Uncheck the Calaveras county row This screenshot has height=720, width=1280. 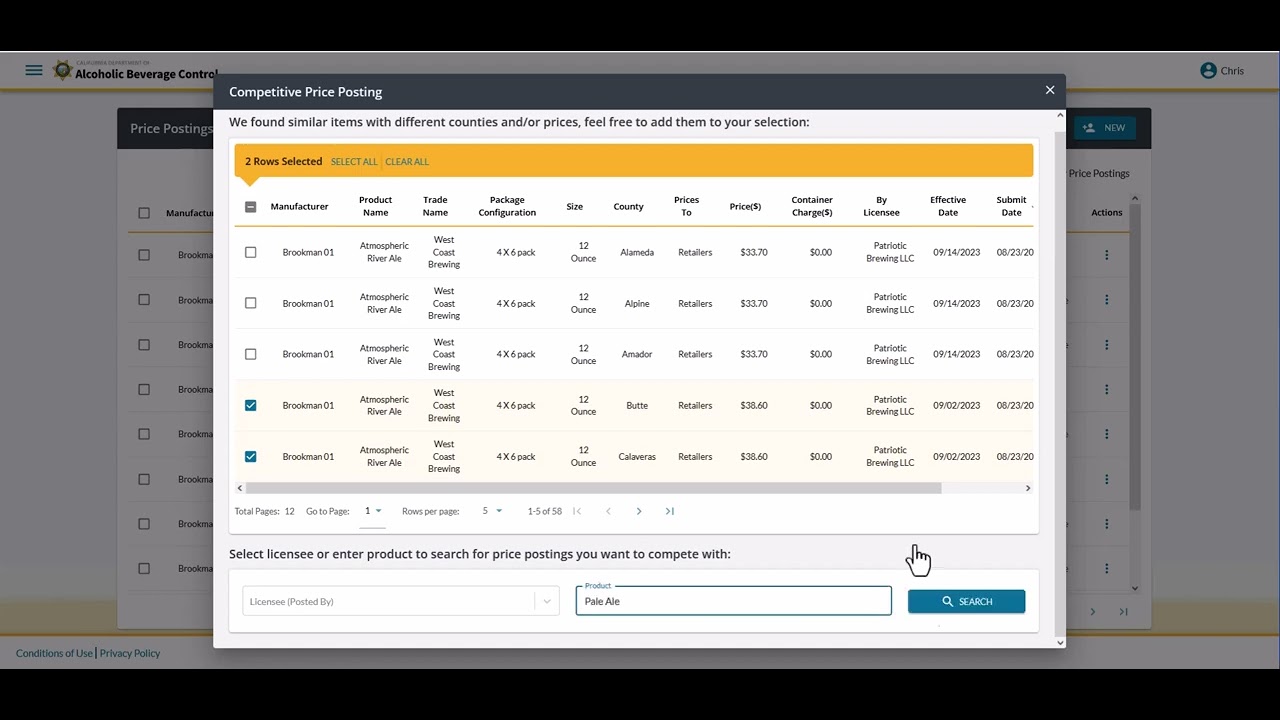pyautogui.click(x=251, y=456)
